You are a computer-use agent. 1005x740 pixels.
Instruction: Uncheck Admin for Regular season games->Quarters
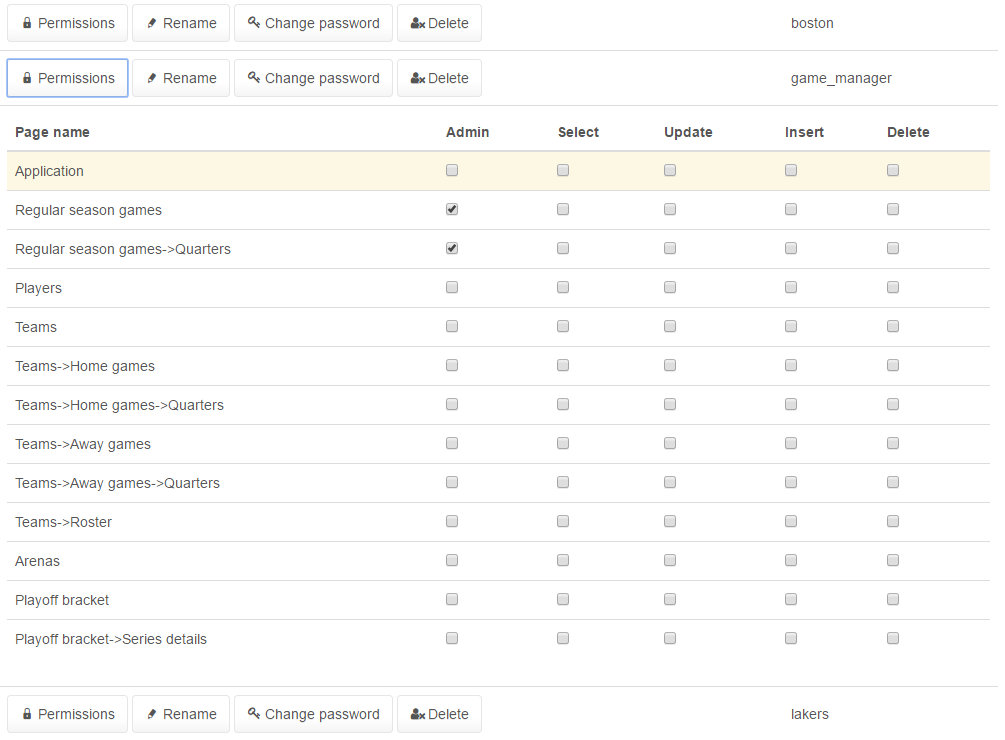point(452,249)
